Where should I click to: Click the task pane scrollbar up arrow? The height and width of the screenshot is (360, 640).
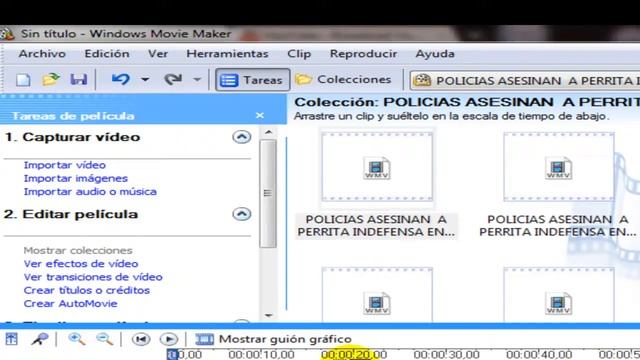pos(268,132)
